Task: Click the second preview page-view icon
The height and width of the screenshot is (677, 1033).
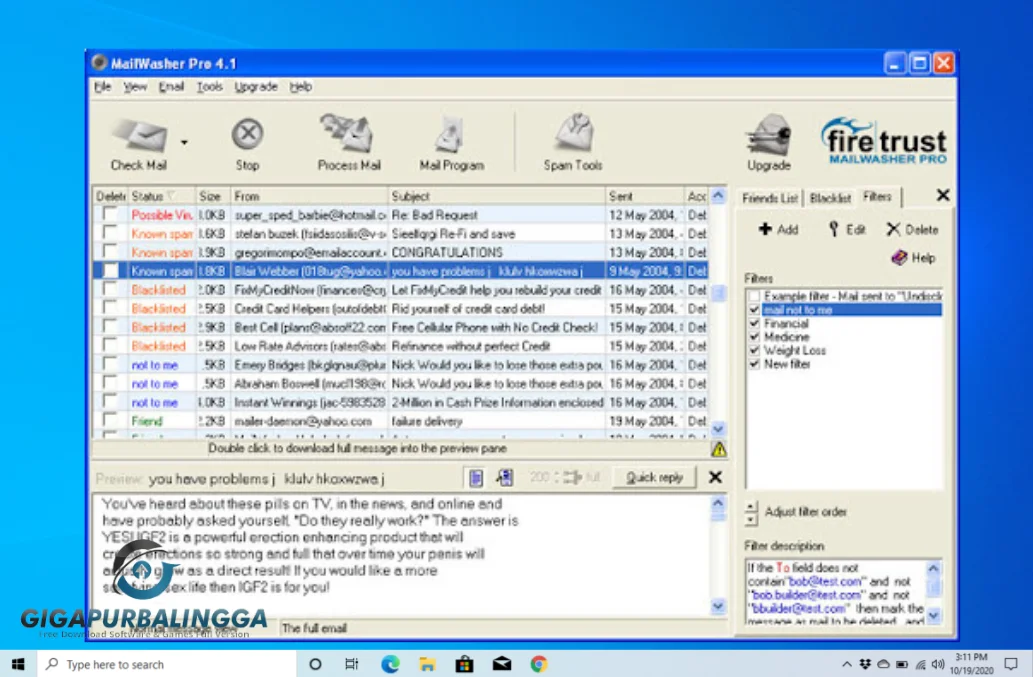Action: (x=505, y=477)
